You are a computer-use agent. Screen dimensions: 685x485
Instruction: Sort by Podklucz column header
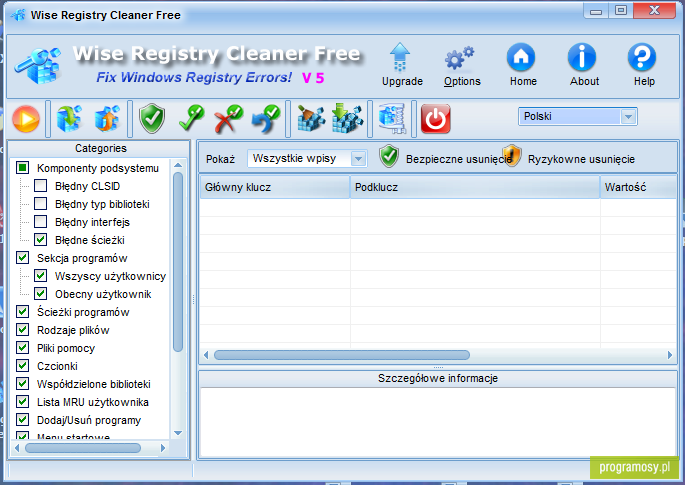(x=475, y=187)
